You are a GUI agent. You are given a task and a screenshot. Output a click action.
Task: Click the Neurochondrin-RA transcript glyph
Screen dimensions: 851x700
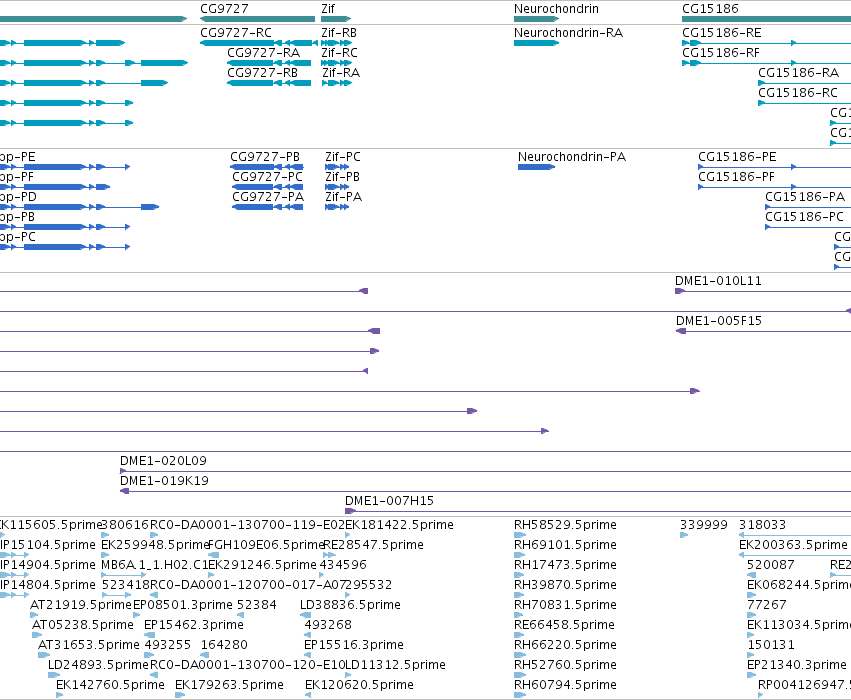(536, 43)
